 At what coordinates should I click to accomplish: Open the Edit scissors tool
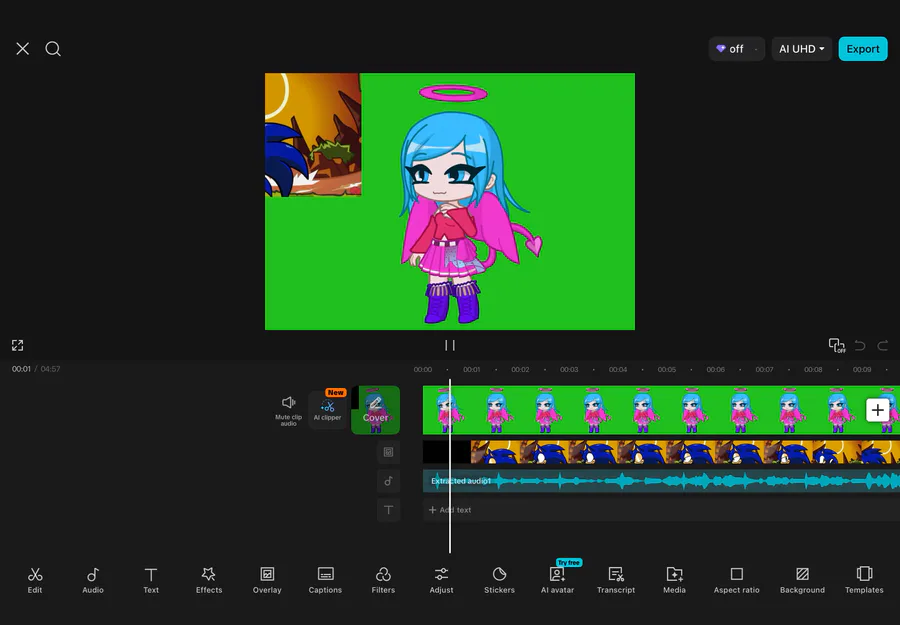tap(35, 580)
